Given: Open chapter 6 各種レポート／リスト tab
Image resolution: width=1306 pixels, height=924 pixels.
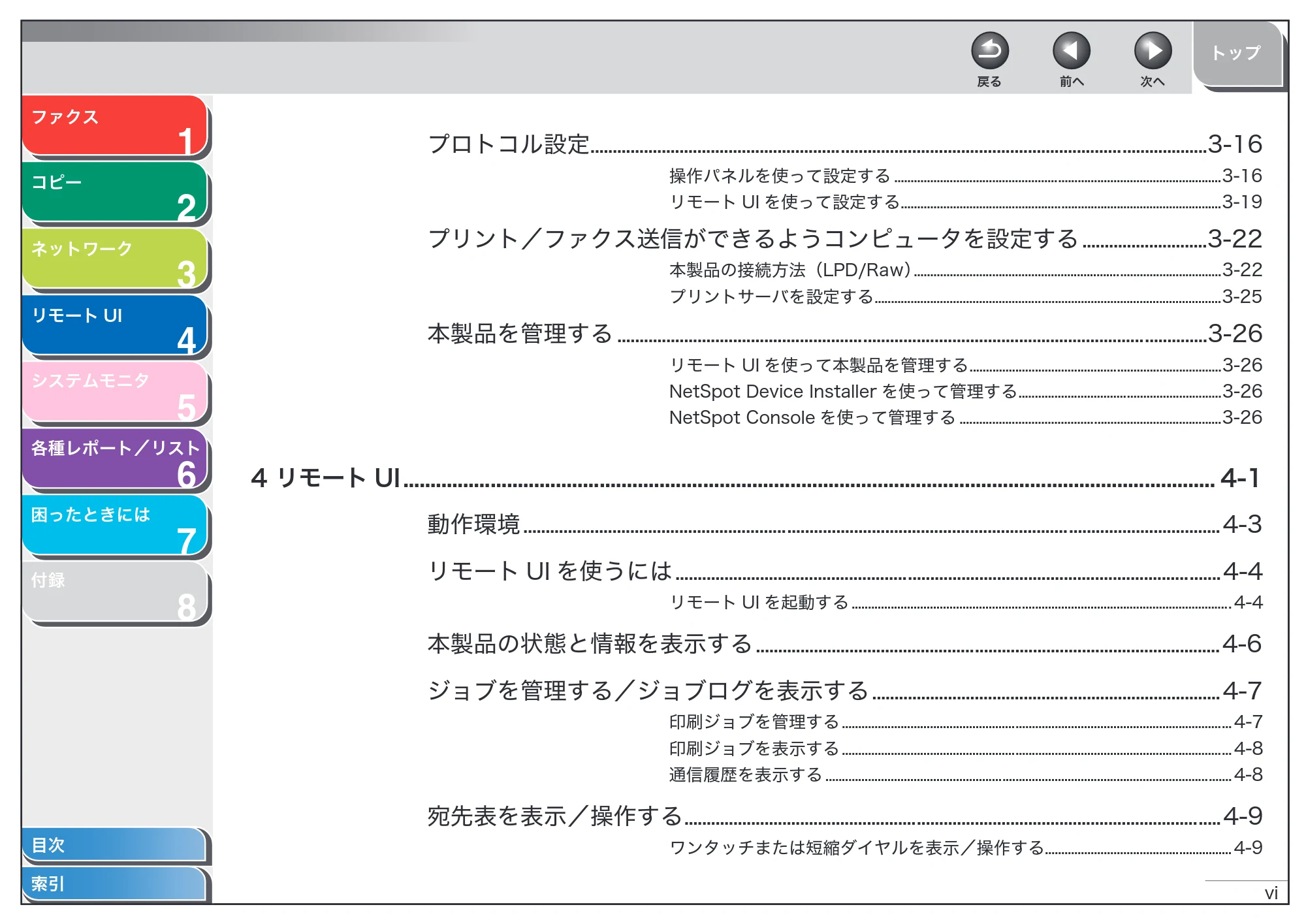Looking at the screenshot, I should coord(115,458).
